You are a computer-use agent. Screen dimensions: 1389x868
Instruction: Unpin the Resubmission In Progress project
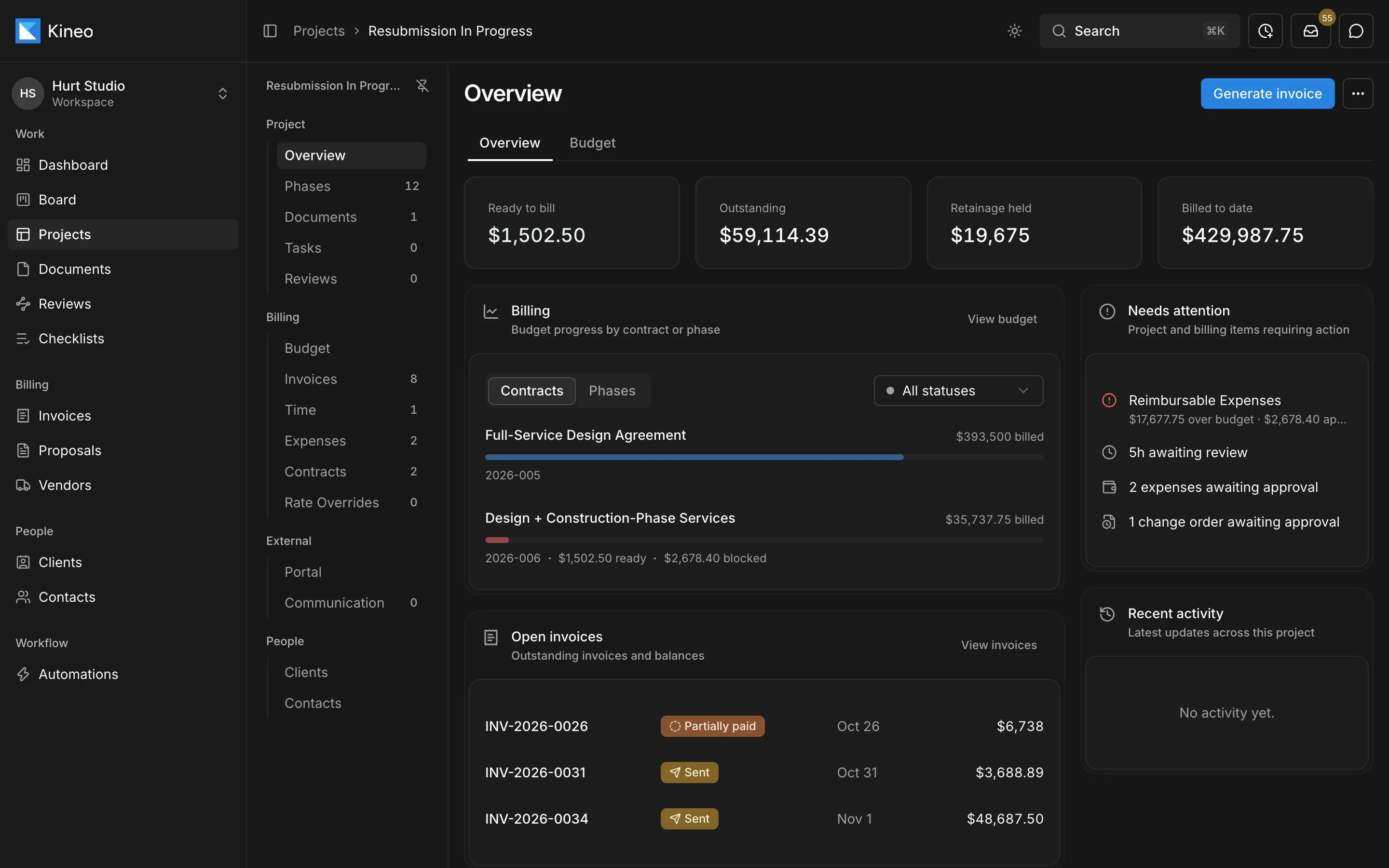pyautogui.click(x=422, y=85)
